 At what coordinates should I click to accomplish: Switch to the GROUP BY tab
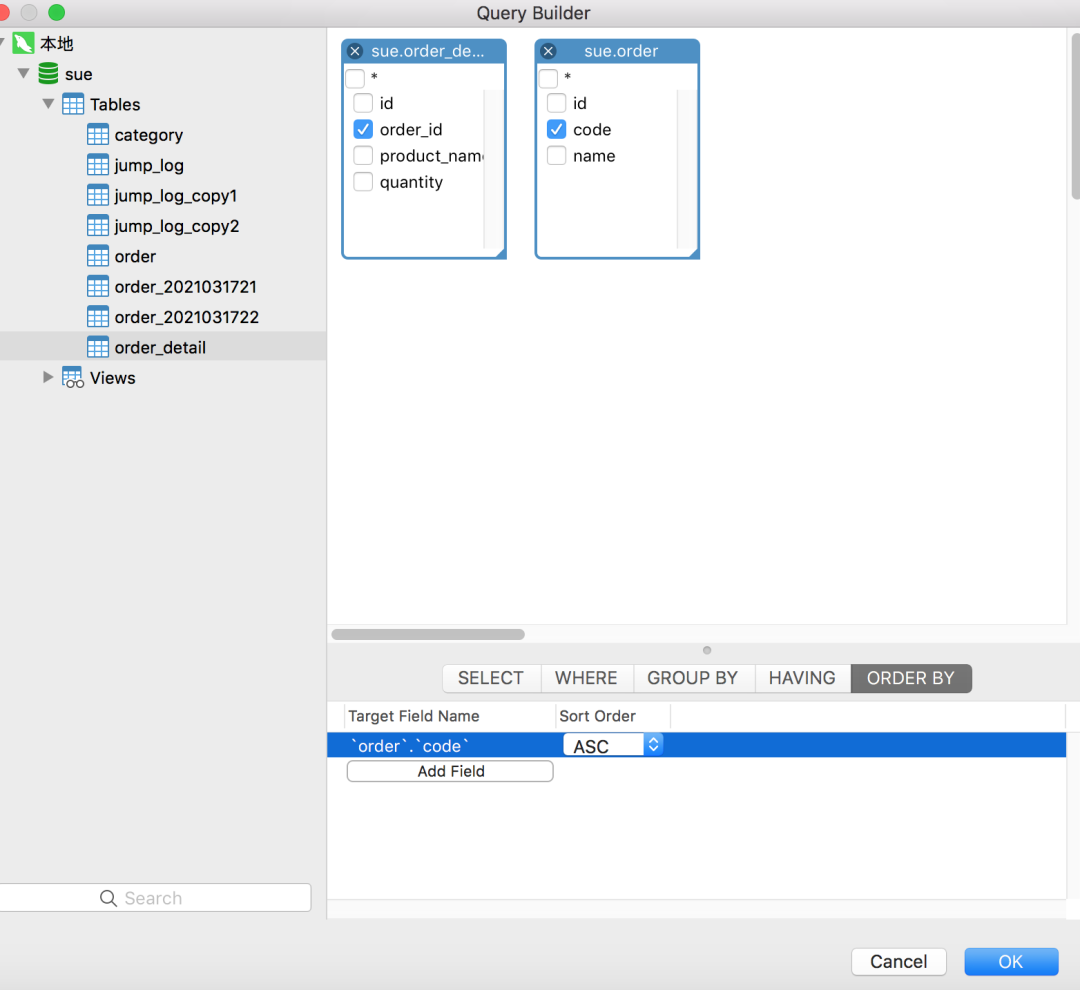pyautogui.click(x=692, y=678)
